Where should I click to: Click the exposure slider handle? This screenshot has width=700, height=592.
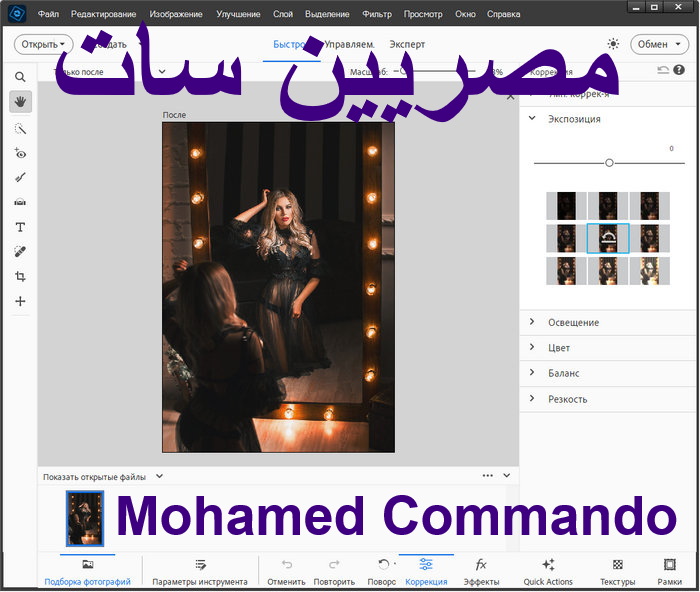tap(609, 162)
